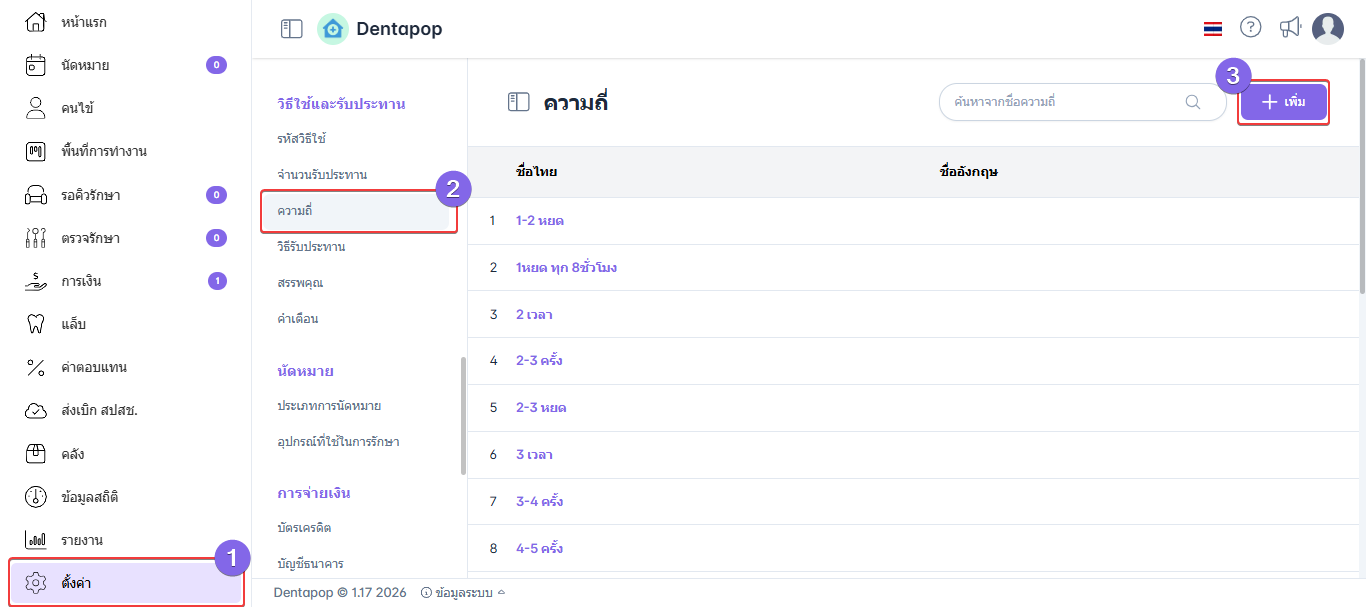Open the user profile avatar menu
The width and height of the screenshot is (1366, 607).
tap(1328, 29)
